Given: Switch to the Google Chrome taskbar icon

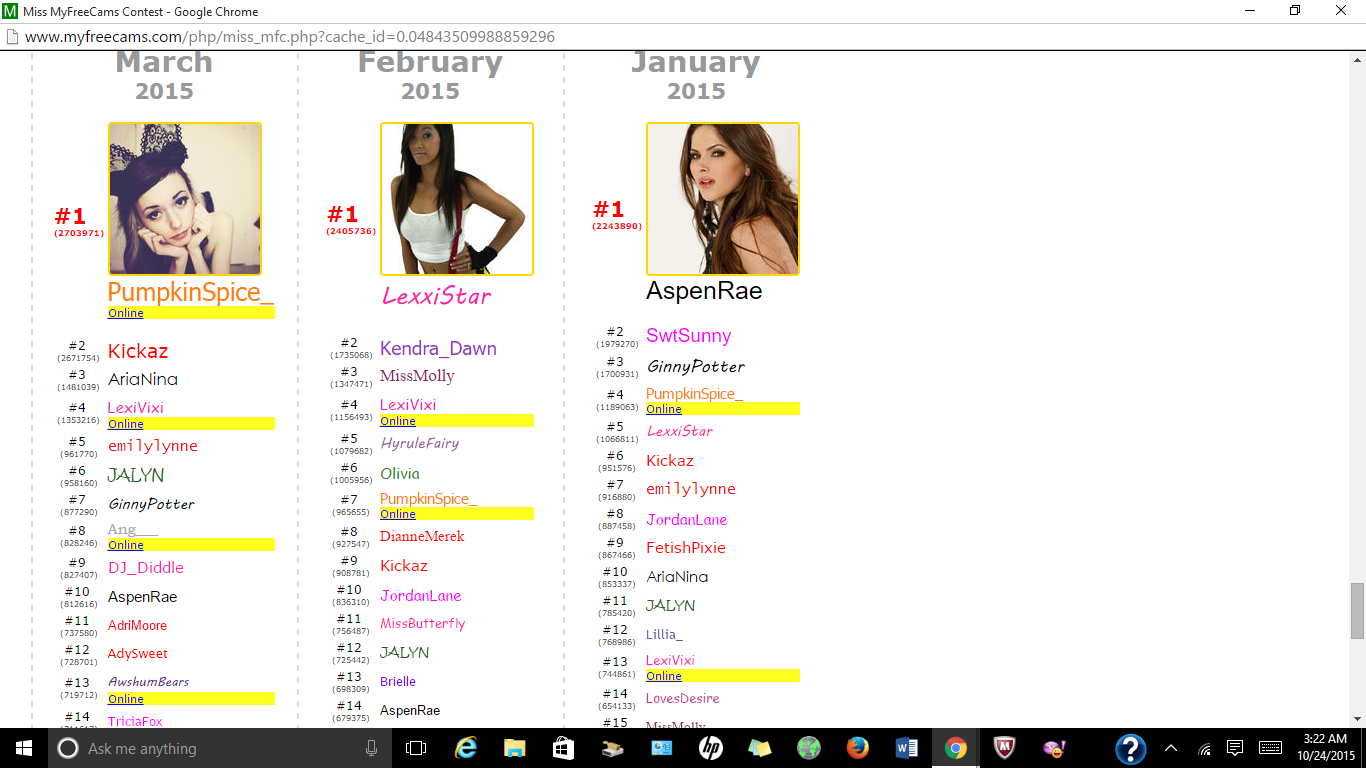Looking at the screenshot, I should pyautogui.click(x=956, y=748).
